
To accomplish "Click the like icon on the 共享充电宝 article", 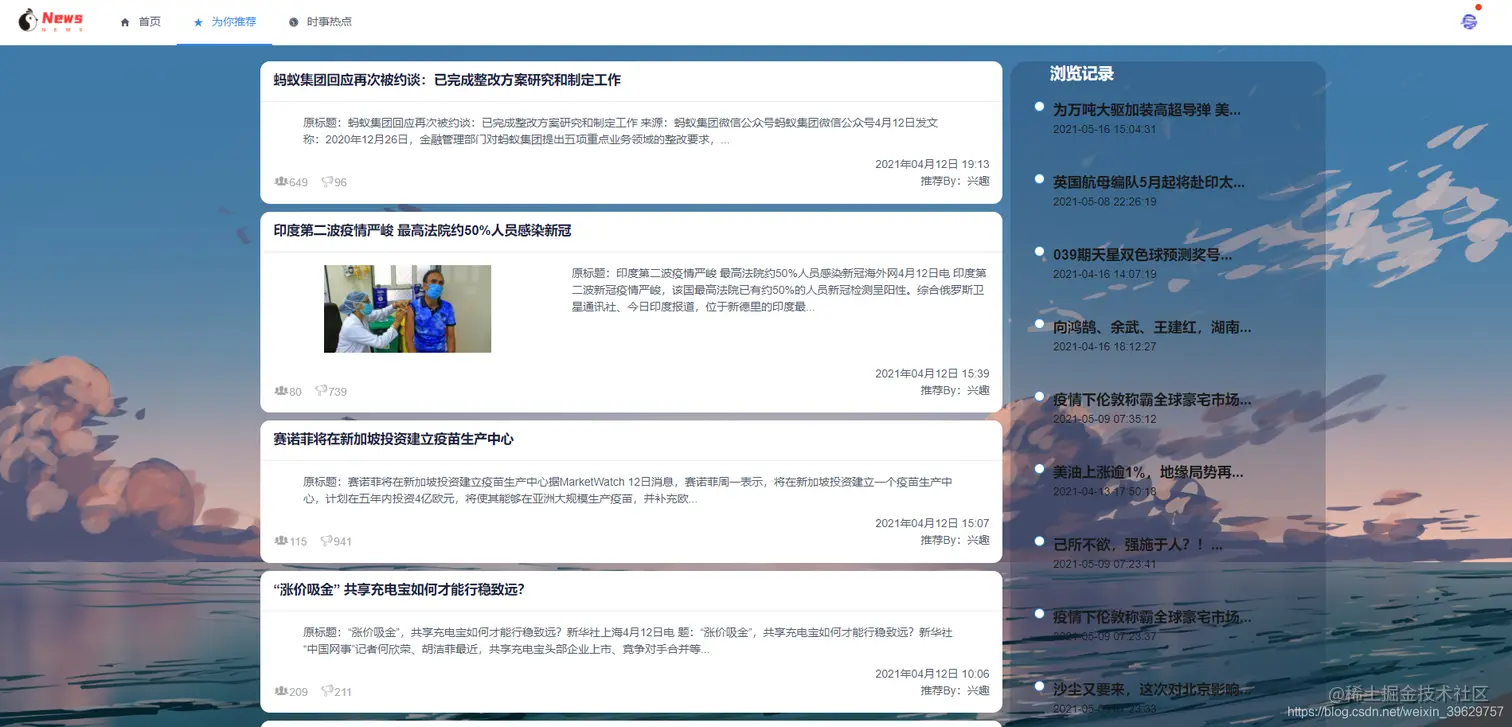I will pyautogui.click(x=280, y=691).
